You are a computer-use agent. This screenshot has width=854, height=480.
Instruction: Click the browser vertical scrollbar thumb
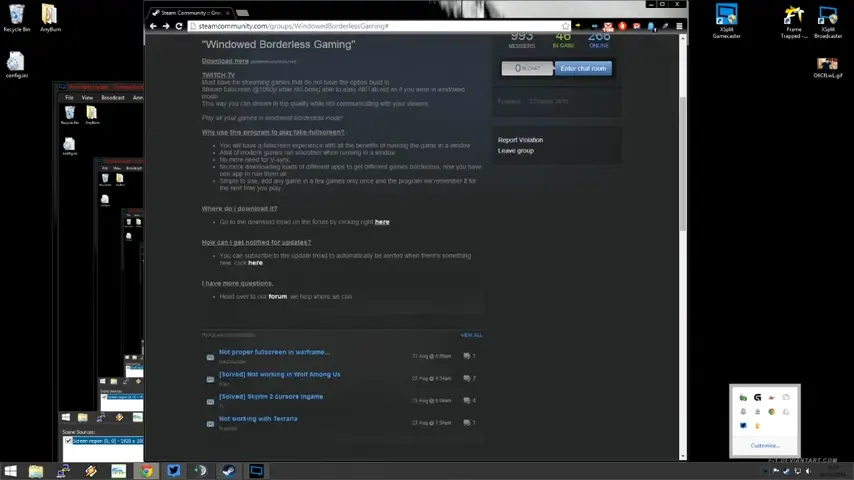682,163
